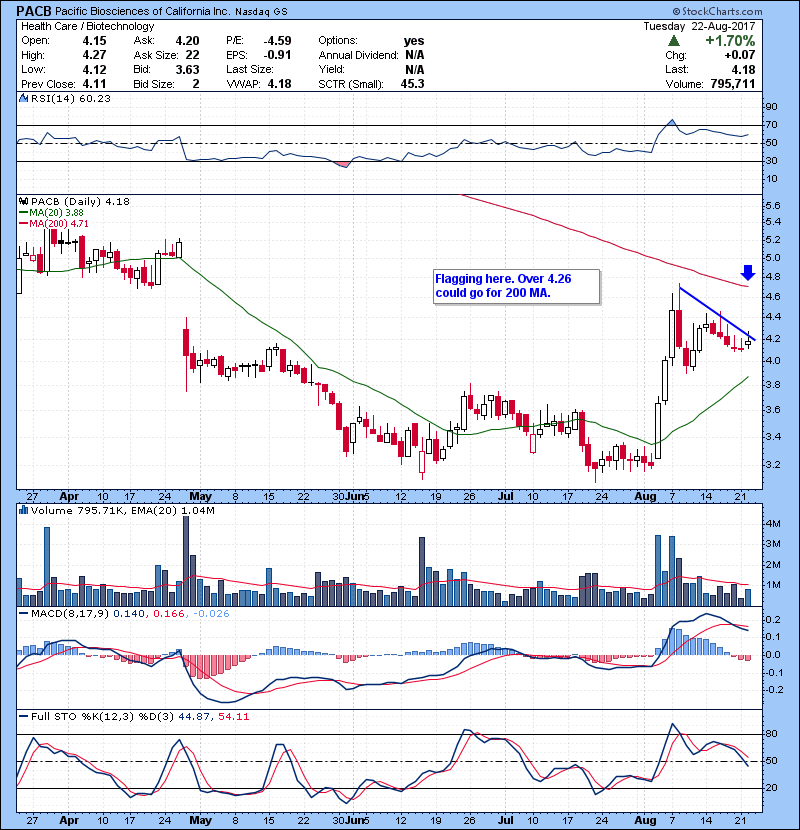Click the MACD(8,17,9) indicator label
800x830 pixels.
tap(70, 614)
